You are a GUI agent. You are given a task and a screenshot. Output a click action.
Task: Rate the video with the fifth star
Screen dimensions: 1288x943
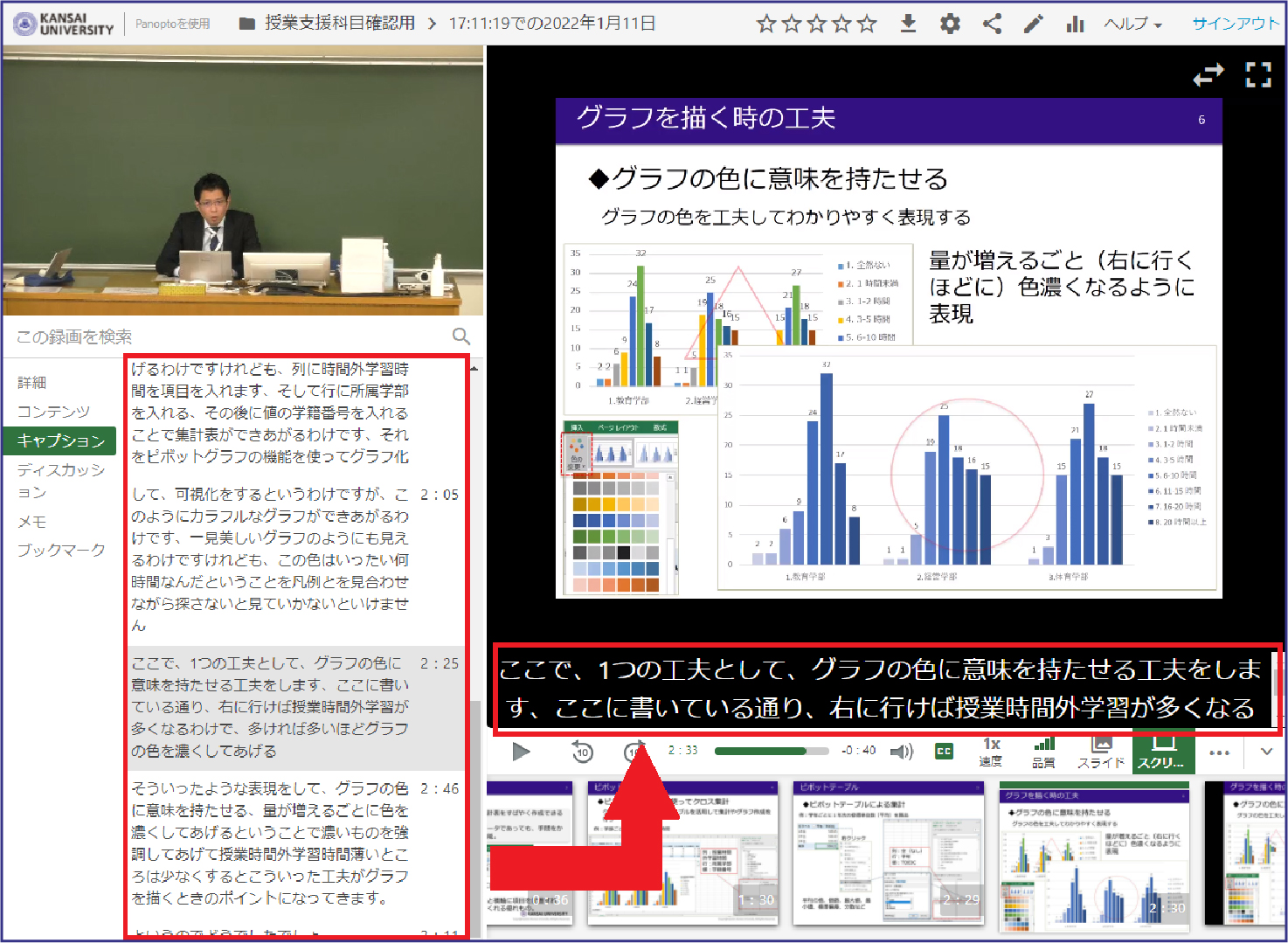tap(867, 24)
